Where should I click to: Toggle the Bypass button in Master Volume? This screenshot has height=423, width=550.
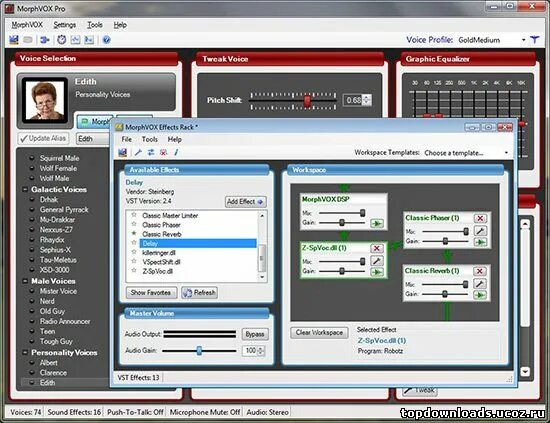pos(255,334)
